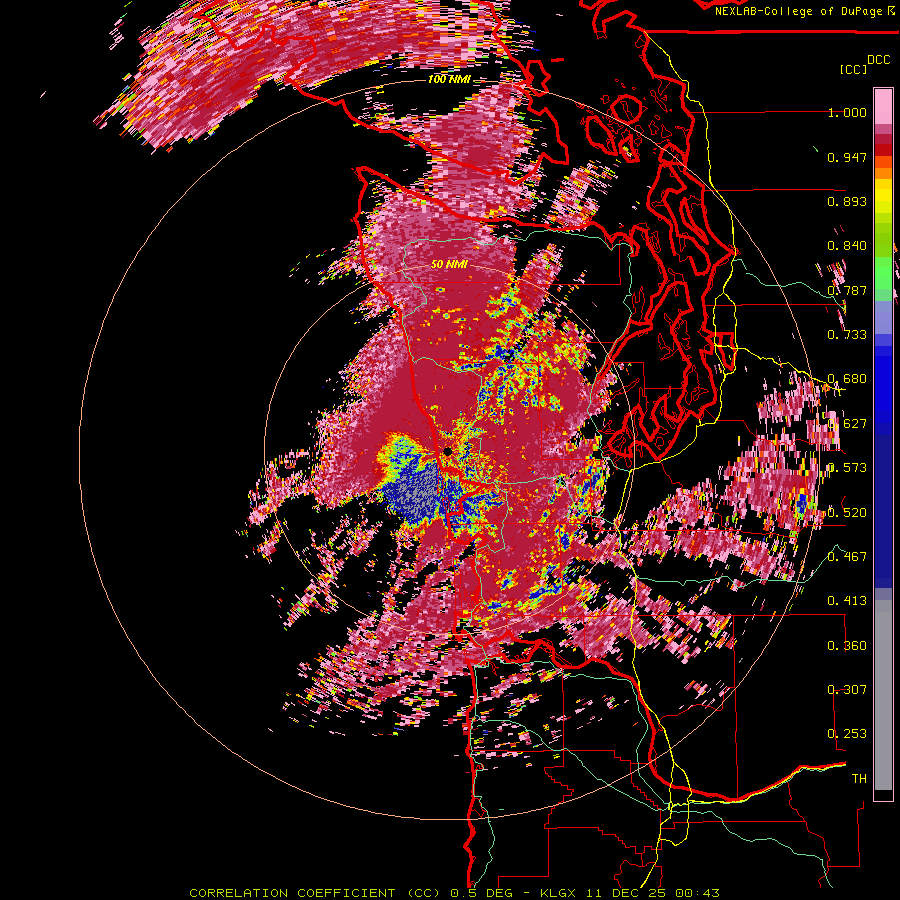Select the 0.467 scale value
This screenshot has width=900, height=900.
pyautogui.click(x=847, y=557)
